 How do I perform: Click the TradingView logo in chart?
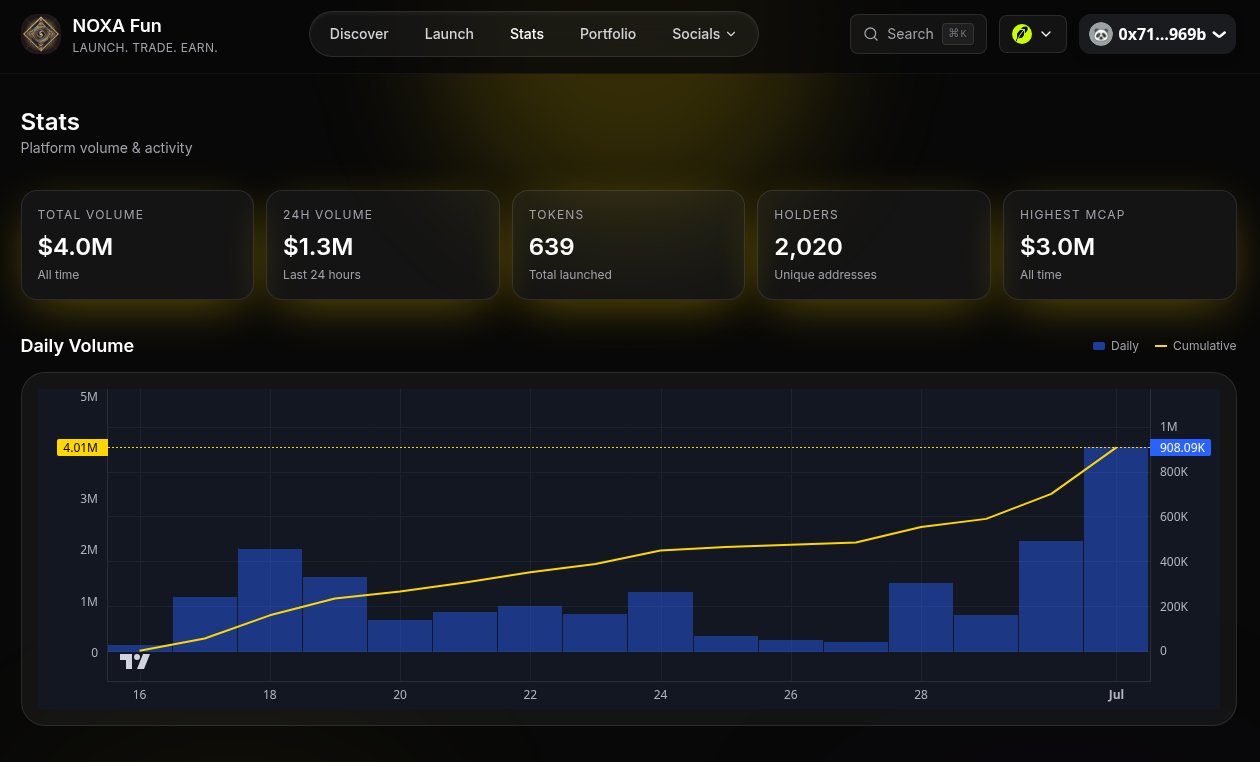pos(135,661)
